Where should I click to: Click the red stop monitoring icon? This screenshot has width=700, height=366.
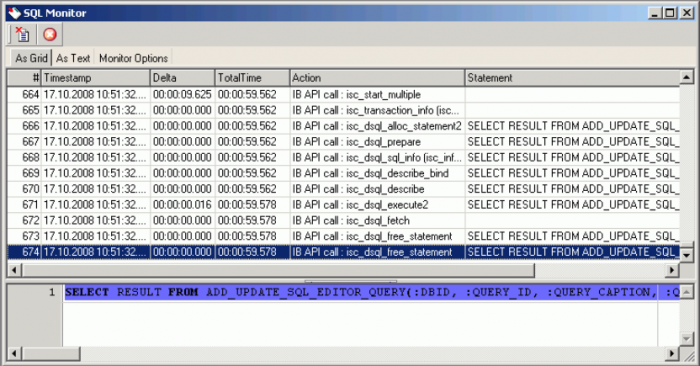point(50,34)
